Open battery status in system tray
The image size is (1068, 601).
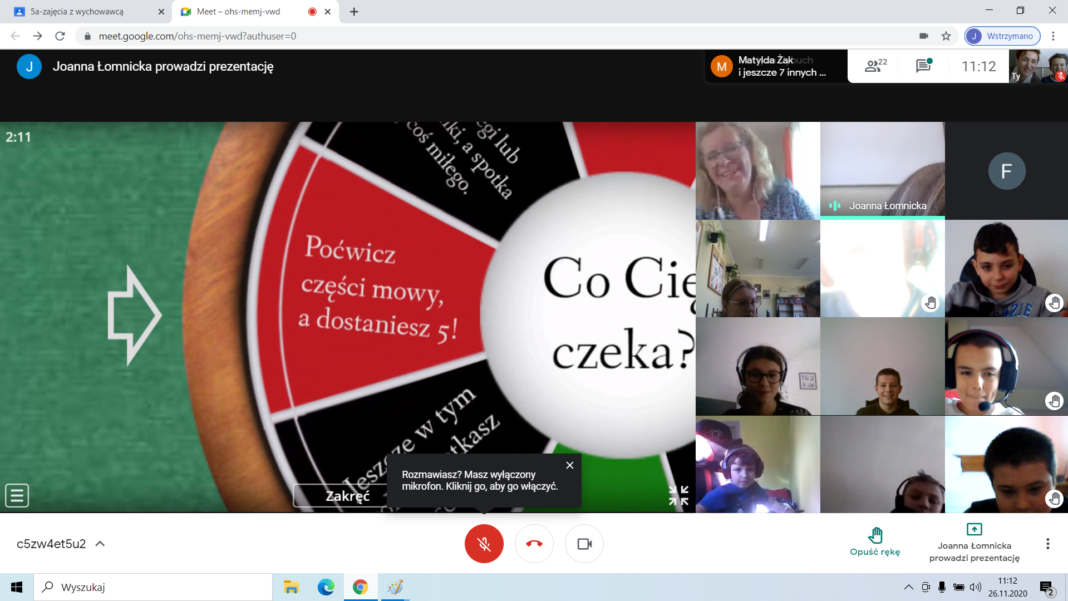(958, 587)
